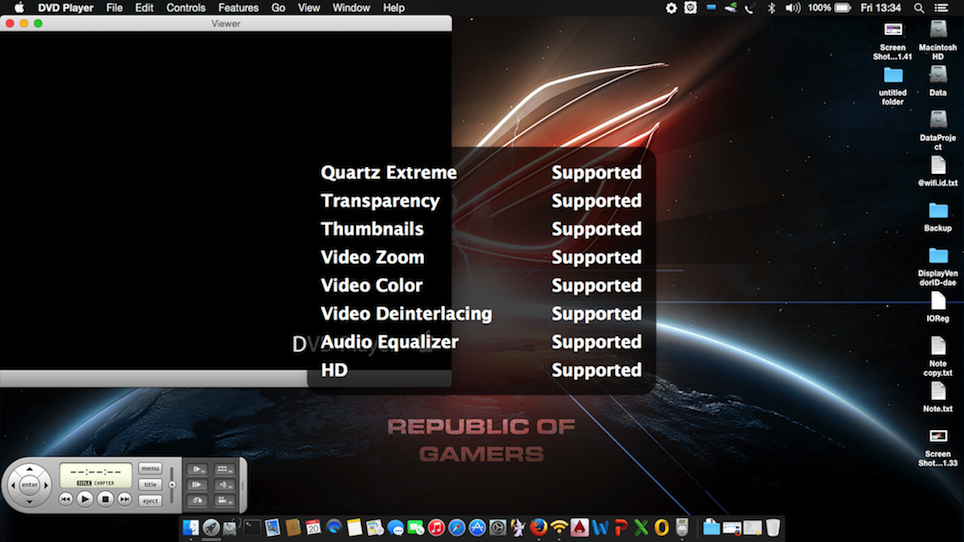Open the Window menu

pos(351,8)
